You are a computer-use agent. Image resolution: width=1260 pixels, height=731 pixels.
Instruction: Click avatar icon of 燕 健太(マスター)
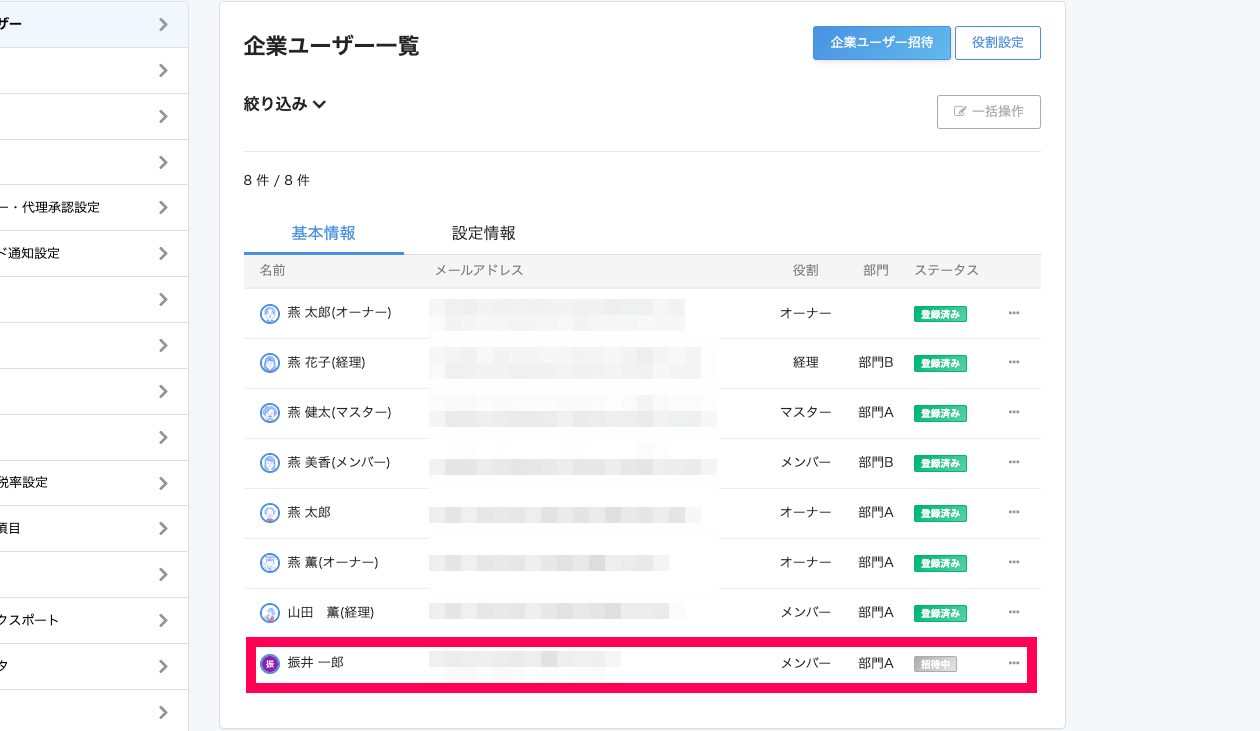(269, 413)
